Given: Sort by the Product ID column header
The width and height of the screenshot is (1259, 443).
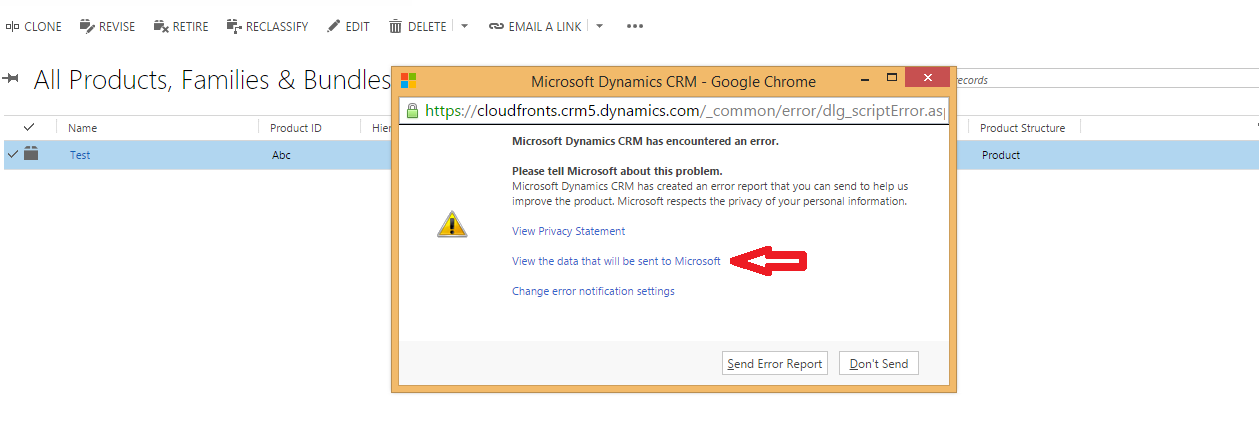Looking at the screenshot, I should 296,128.
